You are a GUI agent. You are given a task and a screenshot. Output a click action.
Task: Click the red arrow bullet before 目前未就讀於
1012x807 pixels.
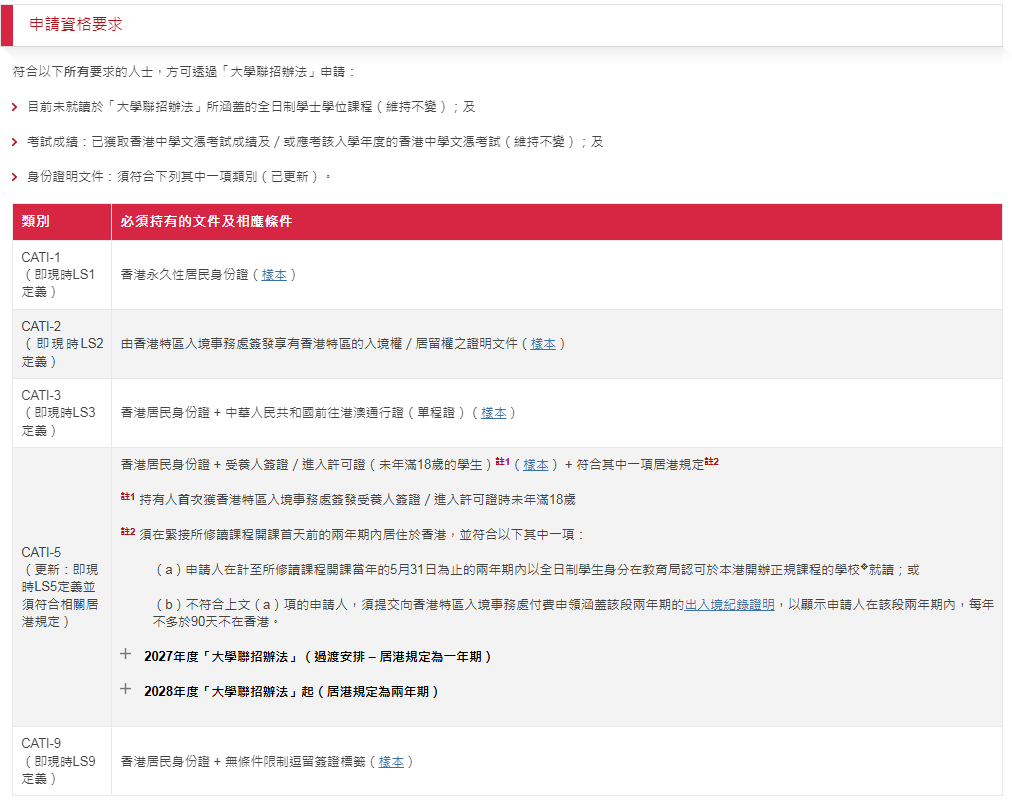click(14, 107)
